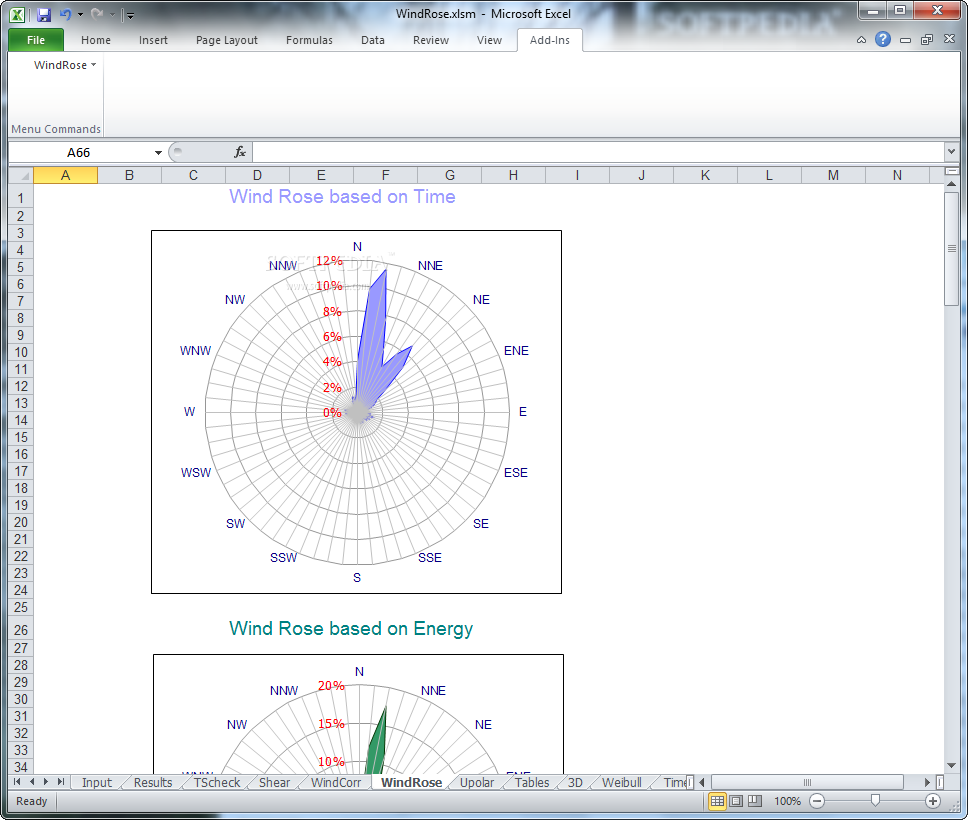This screenshot has height=820, width=968.
Task: Select the Wind Rose based on Time chart
Action: (x=356, y=412)
